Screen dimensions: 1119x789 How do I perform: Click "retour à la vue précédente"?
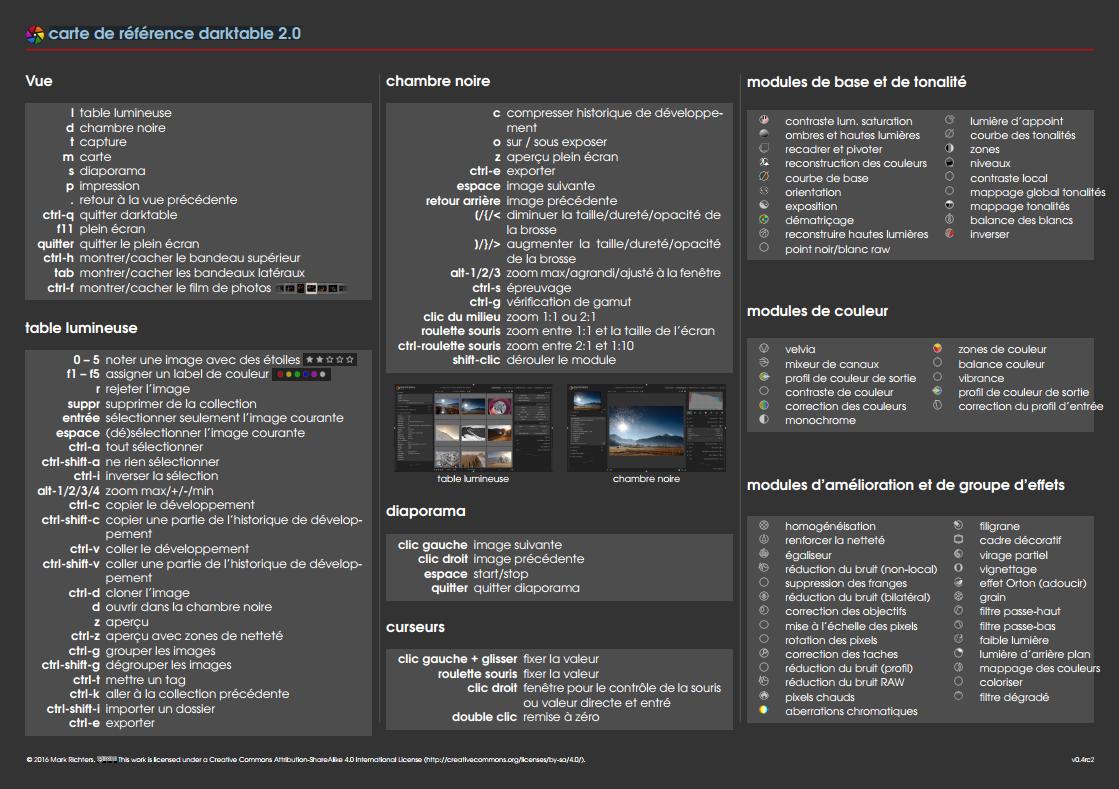pyautogui.click(x=158, y=200)
